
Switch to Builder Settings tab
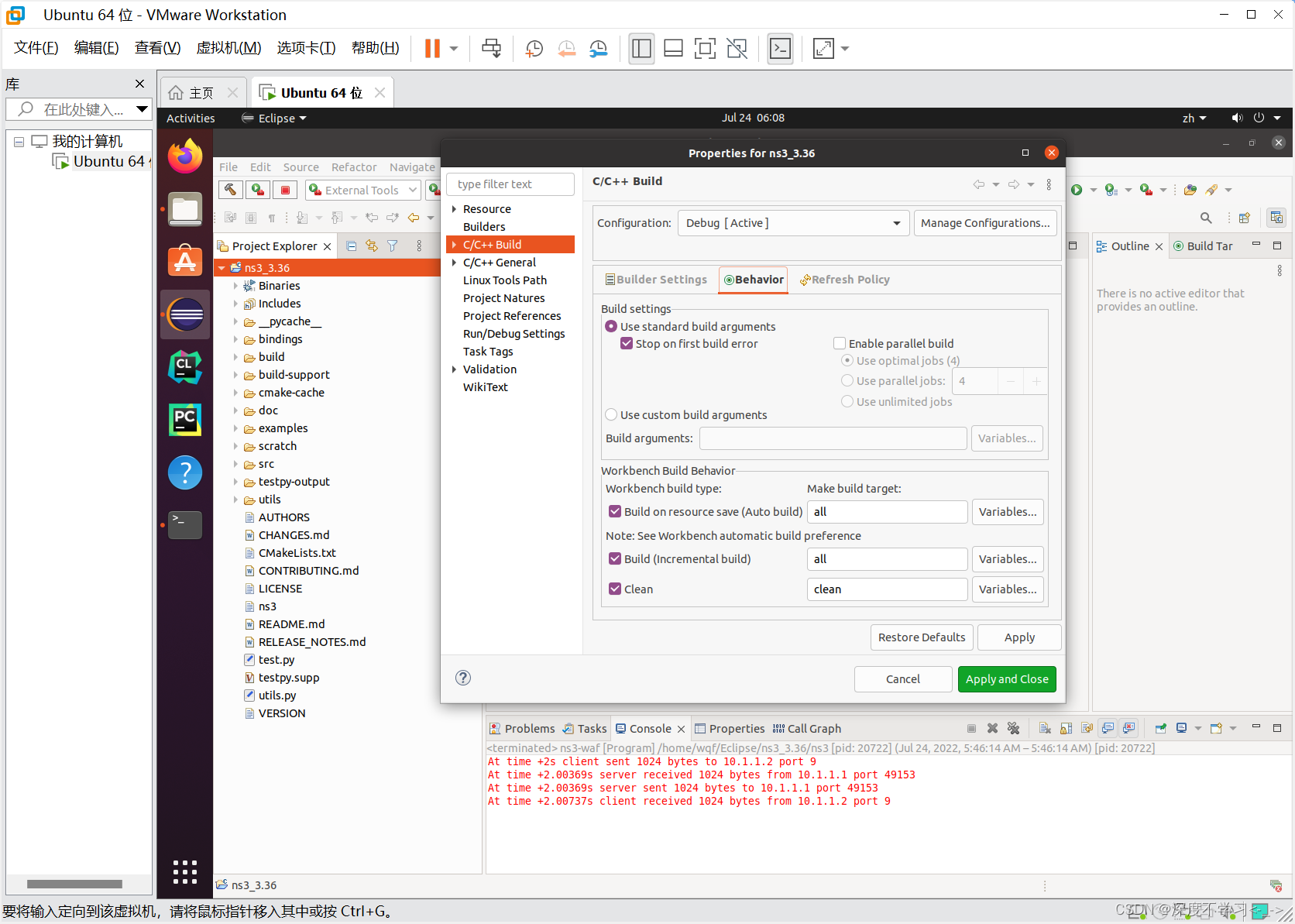coord(656,280)
